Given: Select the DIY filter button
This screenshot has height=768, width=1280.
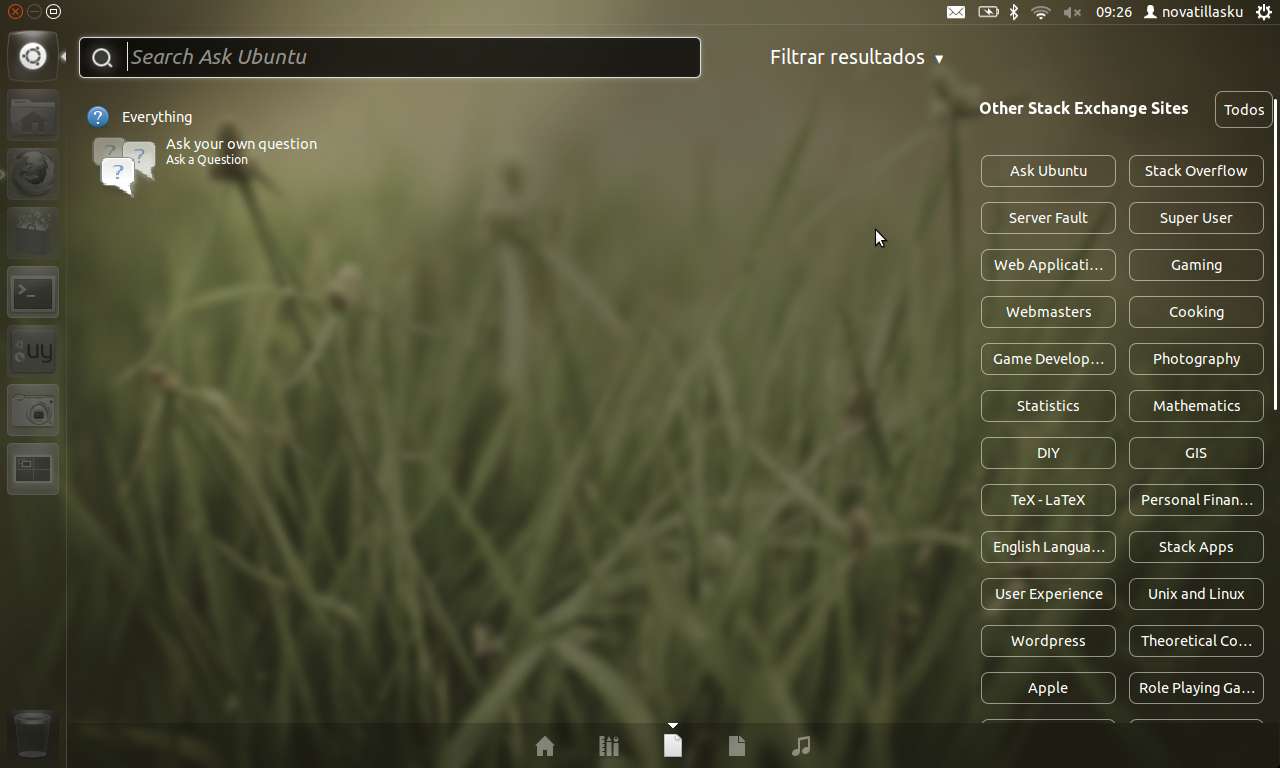Looking at the screenshot, I should coord(1048,453).
